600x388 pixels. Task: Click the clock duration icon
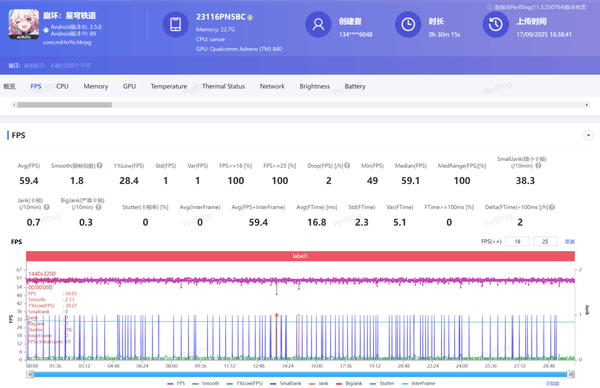[x=408, y=24]
